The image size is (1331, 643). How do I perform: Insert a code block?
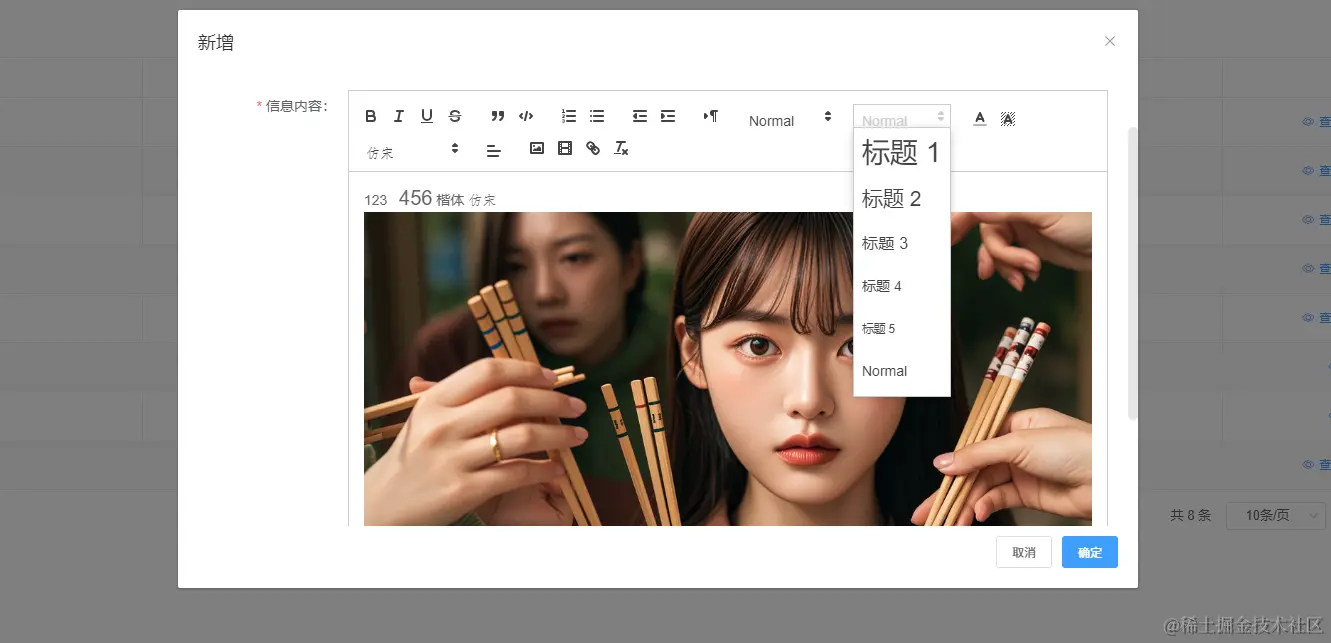(x=526, y=115)
